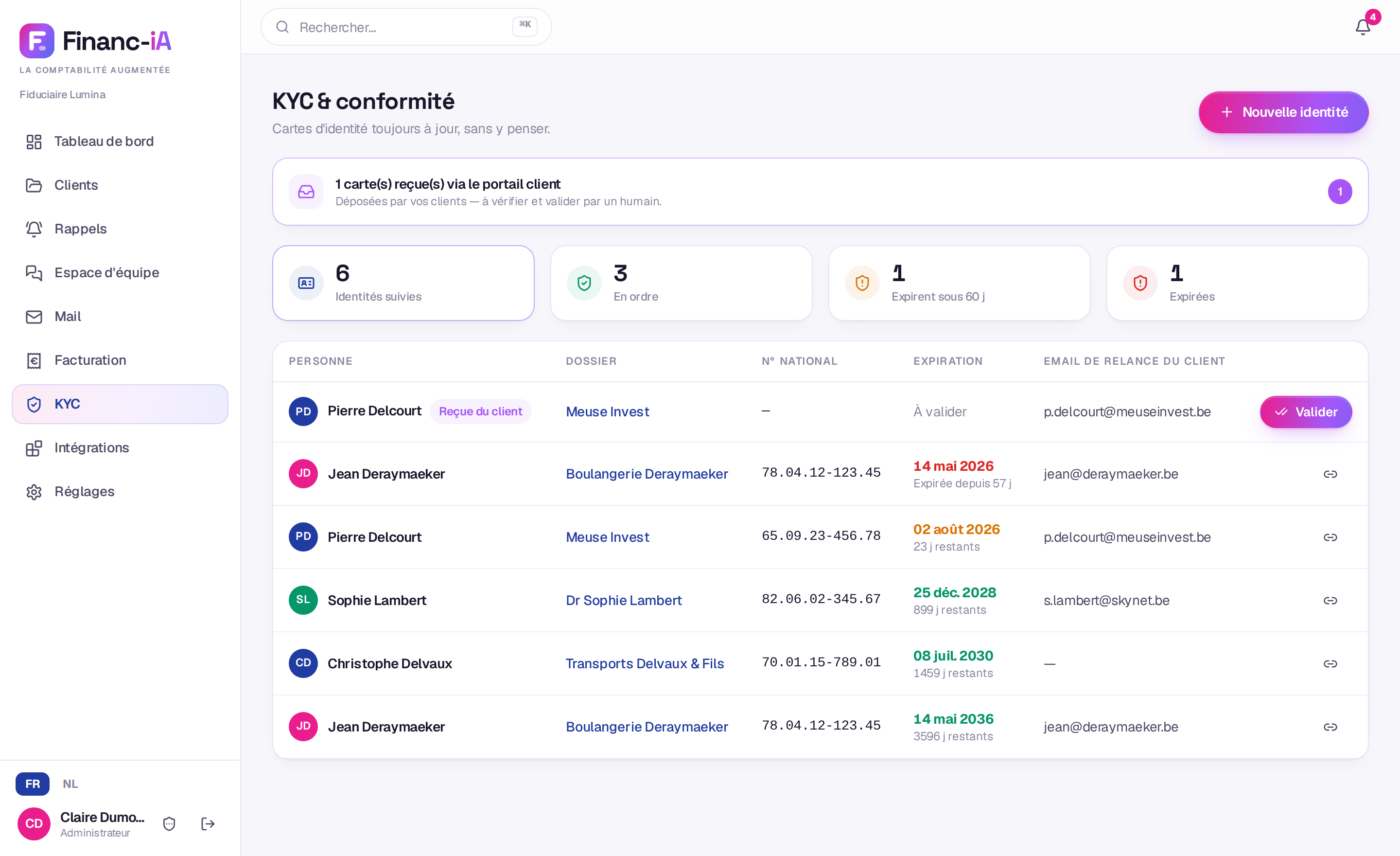Filter by Expirent sous 60 j card

959,283
